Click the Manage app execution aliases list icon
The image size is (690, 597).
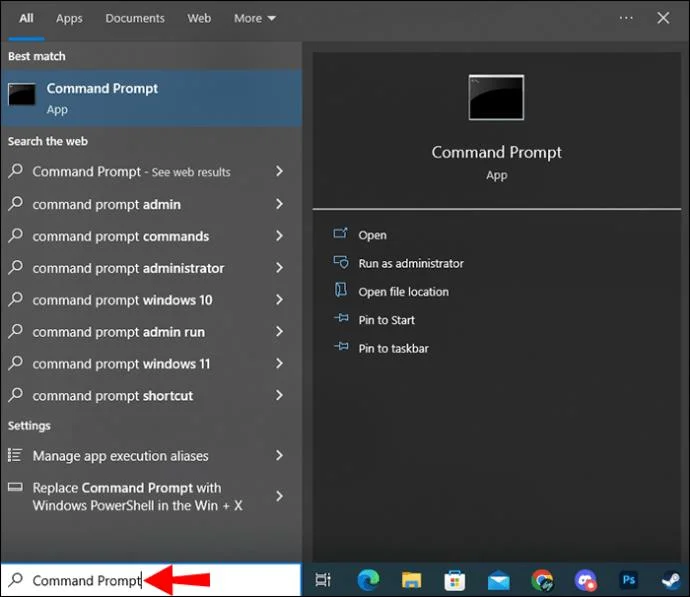15,455
